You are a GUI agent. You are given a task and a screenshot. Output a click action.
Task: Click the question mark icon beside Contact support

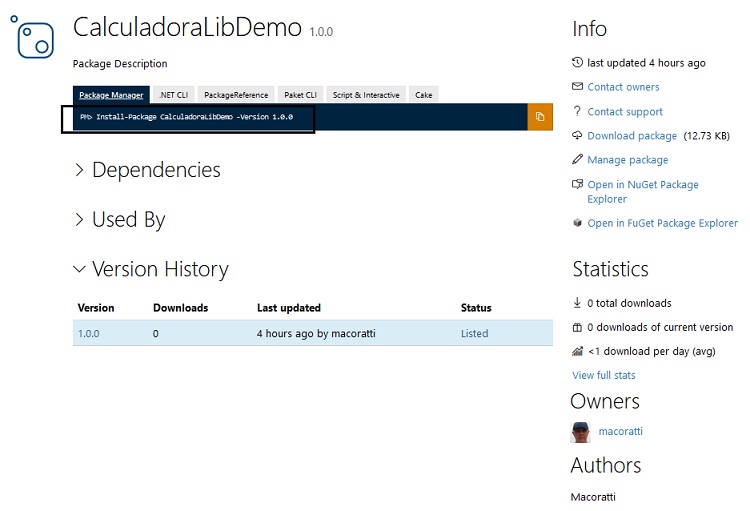577,111
